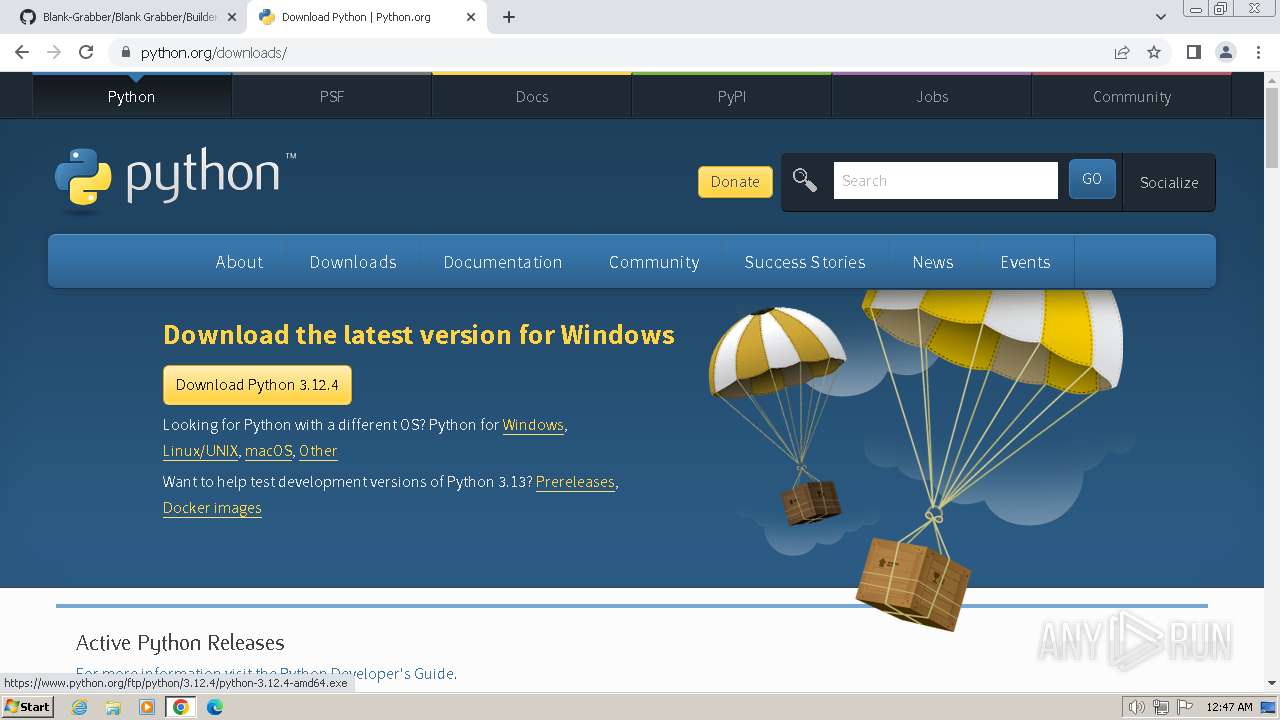Click the magnifying glass search icon

(x=805, y=180)
